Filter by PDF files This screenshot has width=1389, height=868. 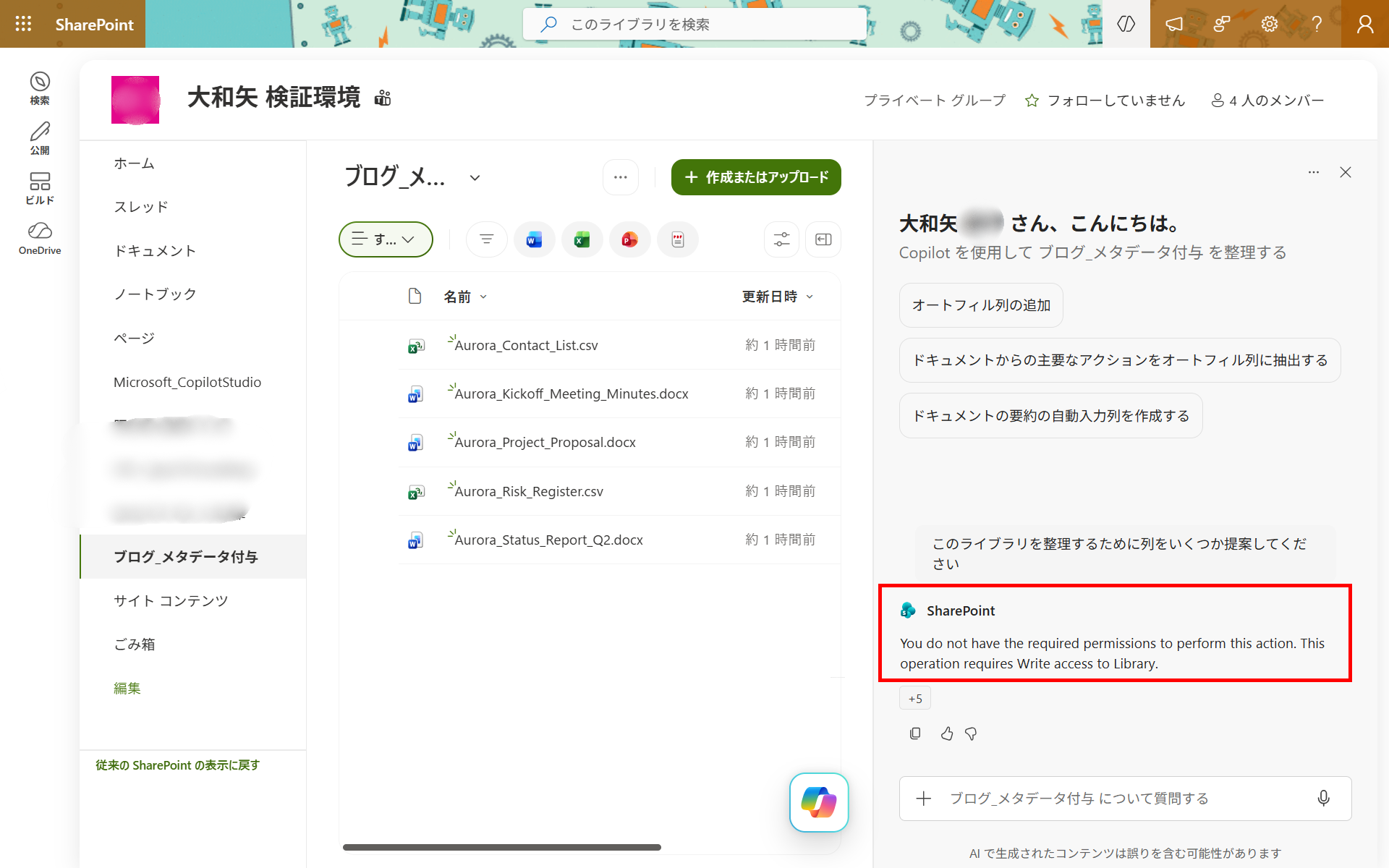click(x=677, y=239)
